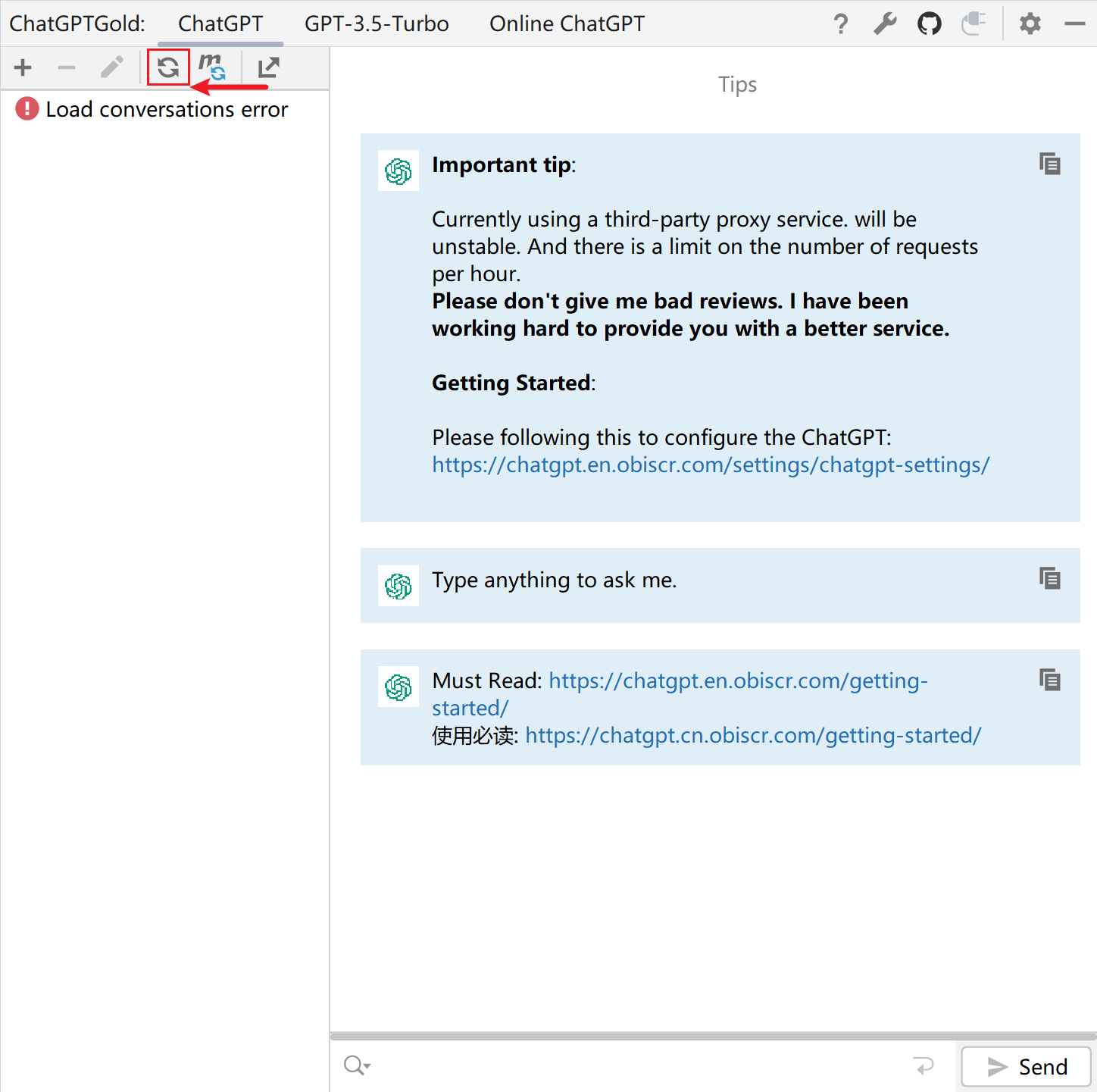Hide the tool window with minus button
The height and width of the screenshot is (1092, 1097).
pyautogui.click(x=1074, y=24)
